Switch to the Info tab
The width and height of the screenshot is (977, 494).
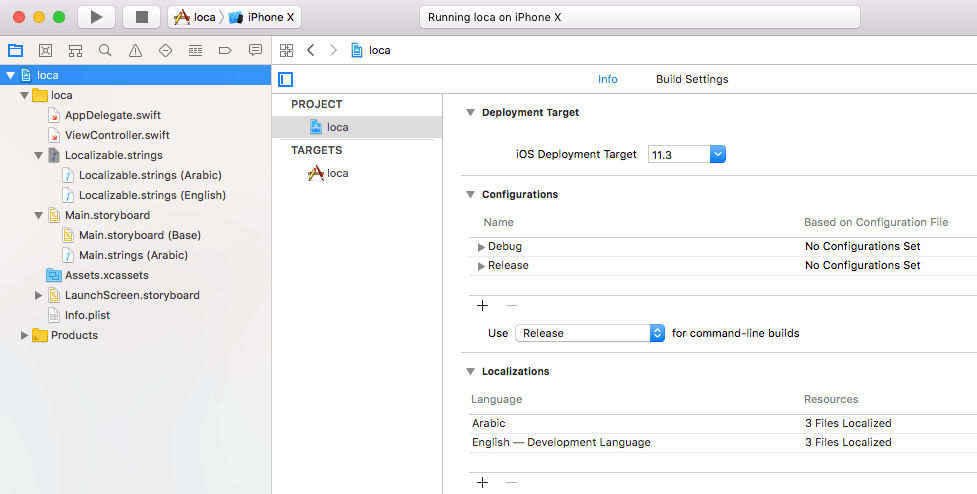(x=608, y=79)
